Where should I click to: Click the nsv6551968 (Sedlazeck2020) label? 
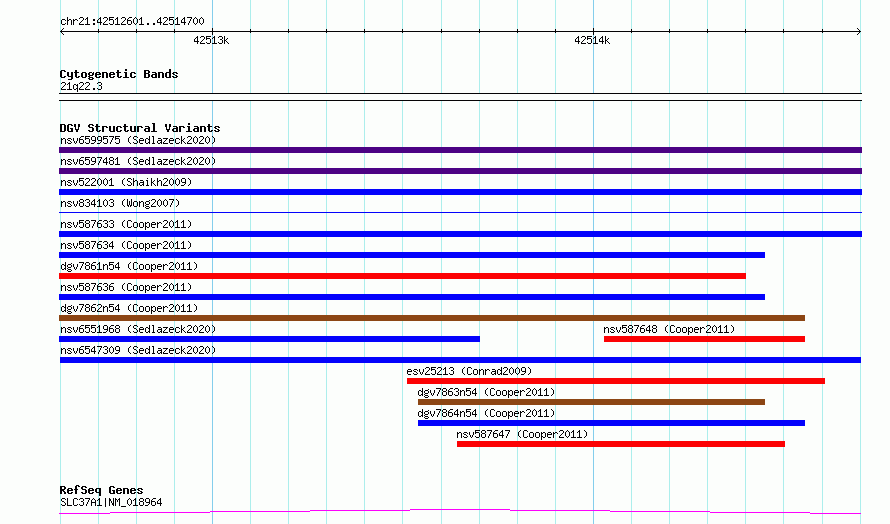(x=138, y=329)
